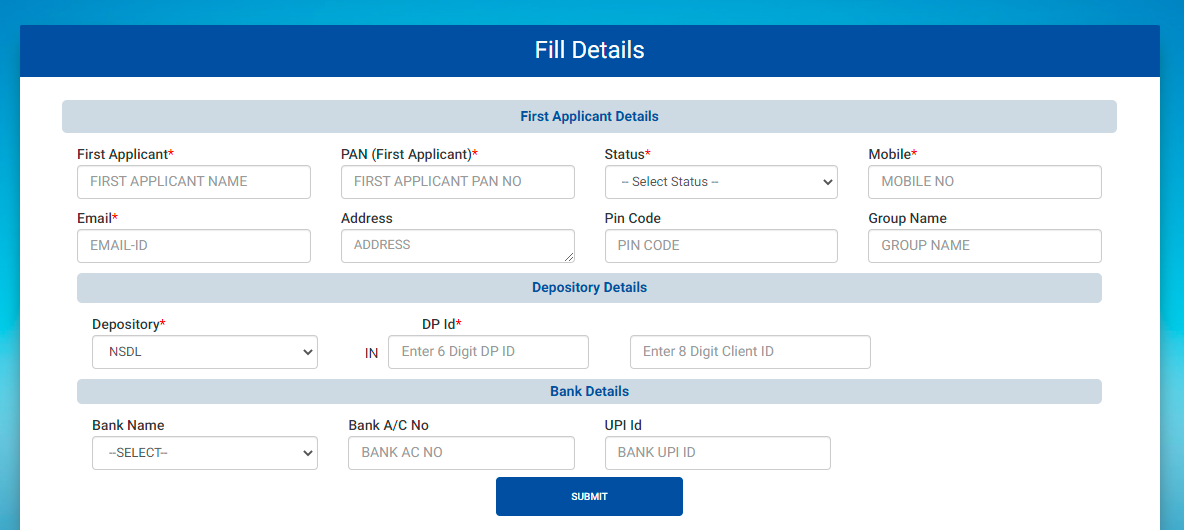Click inside the Address textarea
1184x530 pixels.
pos(457,246)
